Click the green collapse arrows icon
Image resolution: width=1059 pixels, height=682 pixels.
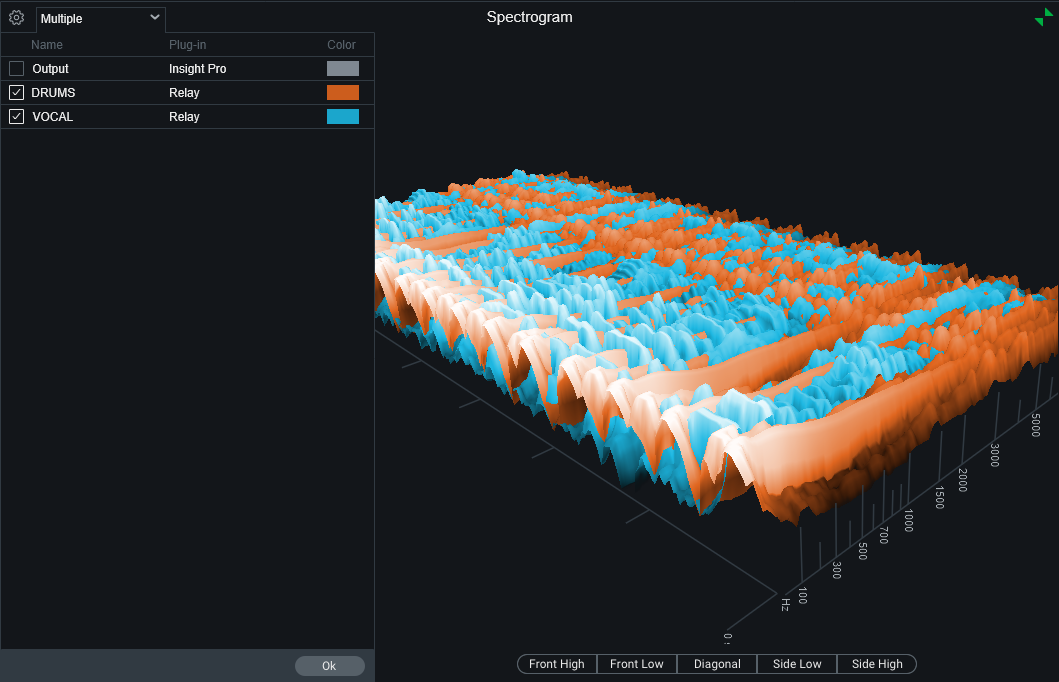point(1044,17)
